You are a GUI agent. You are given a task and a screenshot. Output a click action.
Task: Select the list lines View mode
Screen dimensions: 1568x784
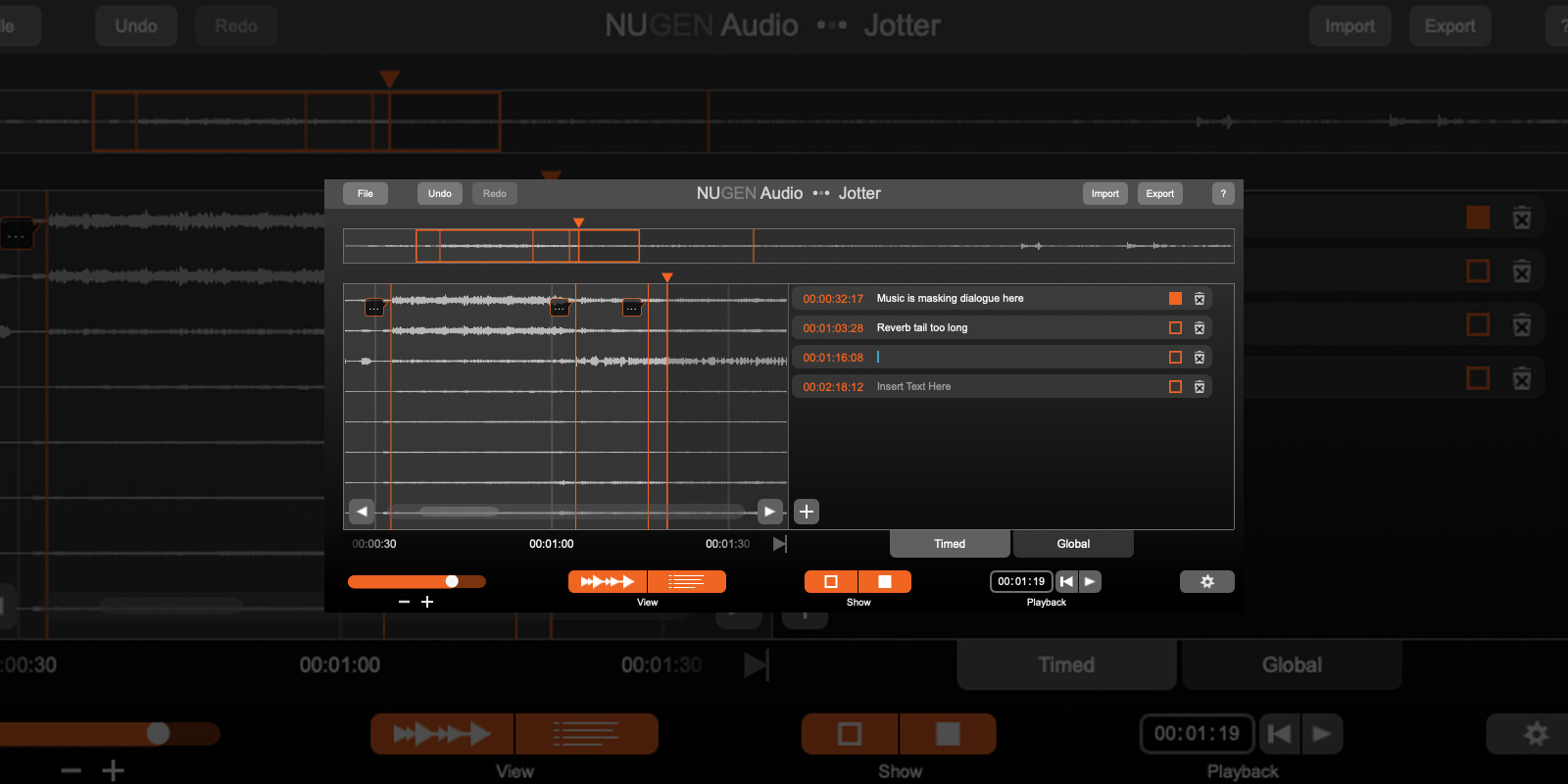point(686,582)
